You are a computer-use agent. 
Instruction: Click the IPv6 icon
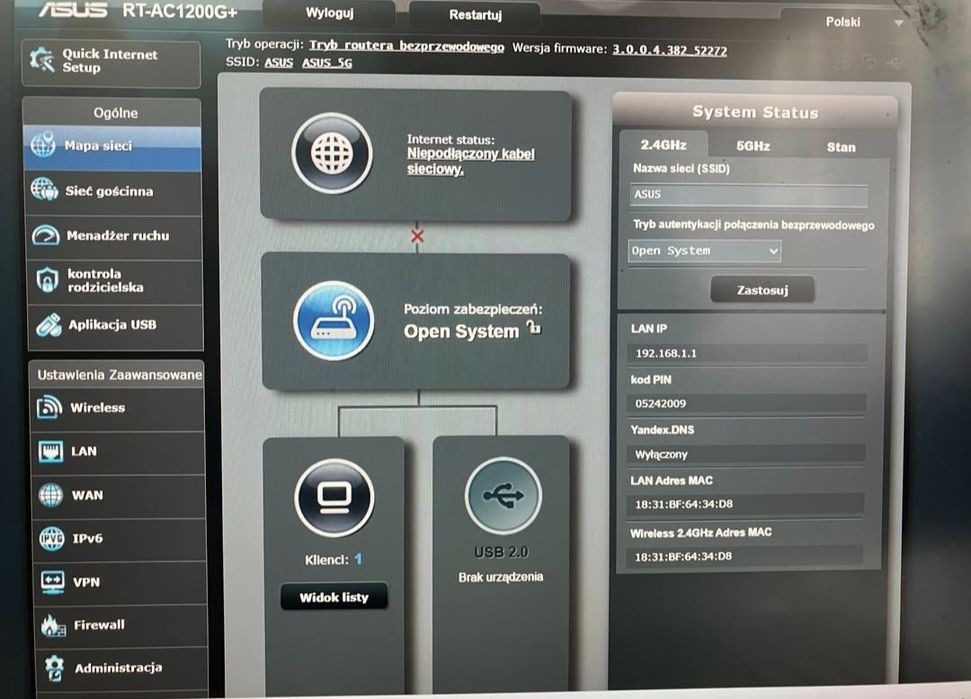[x=51, y=538]
